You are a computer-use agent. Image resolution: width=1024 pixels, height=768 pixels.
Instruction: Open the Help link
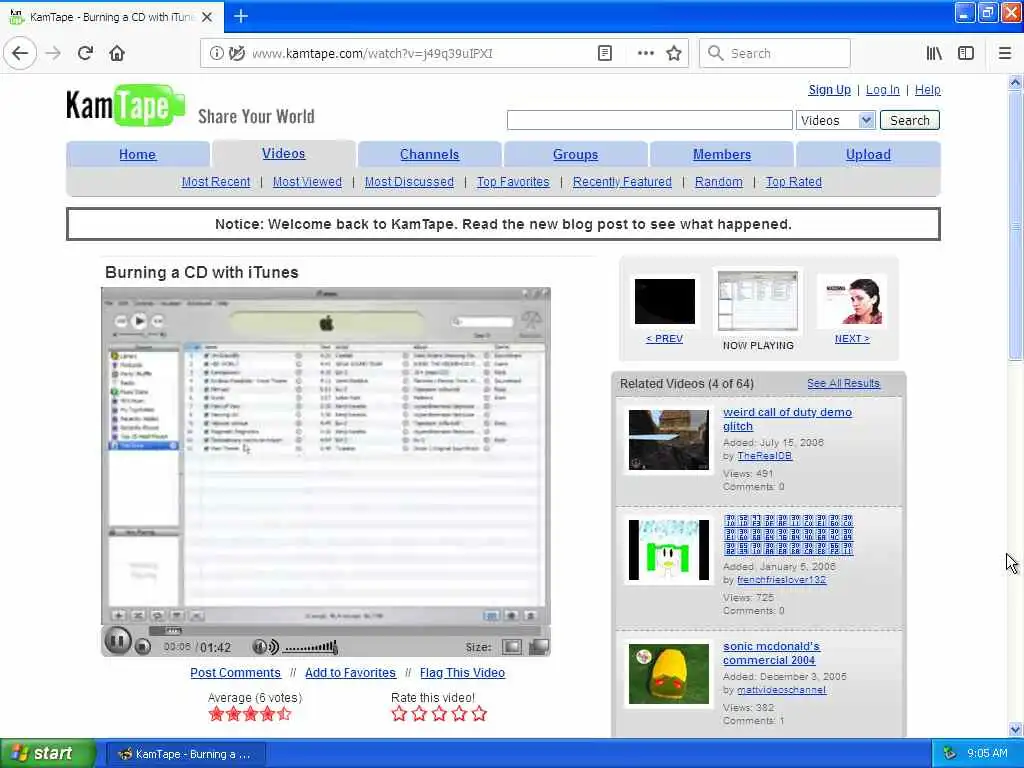click(x=927, y=89)
